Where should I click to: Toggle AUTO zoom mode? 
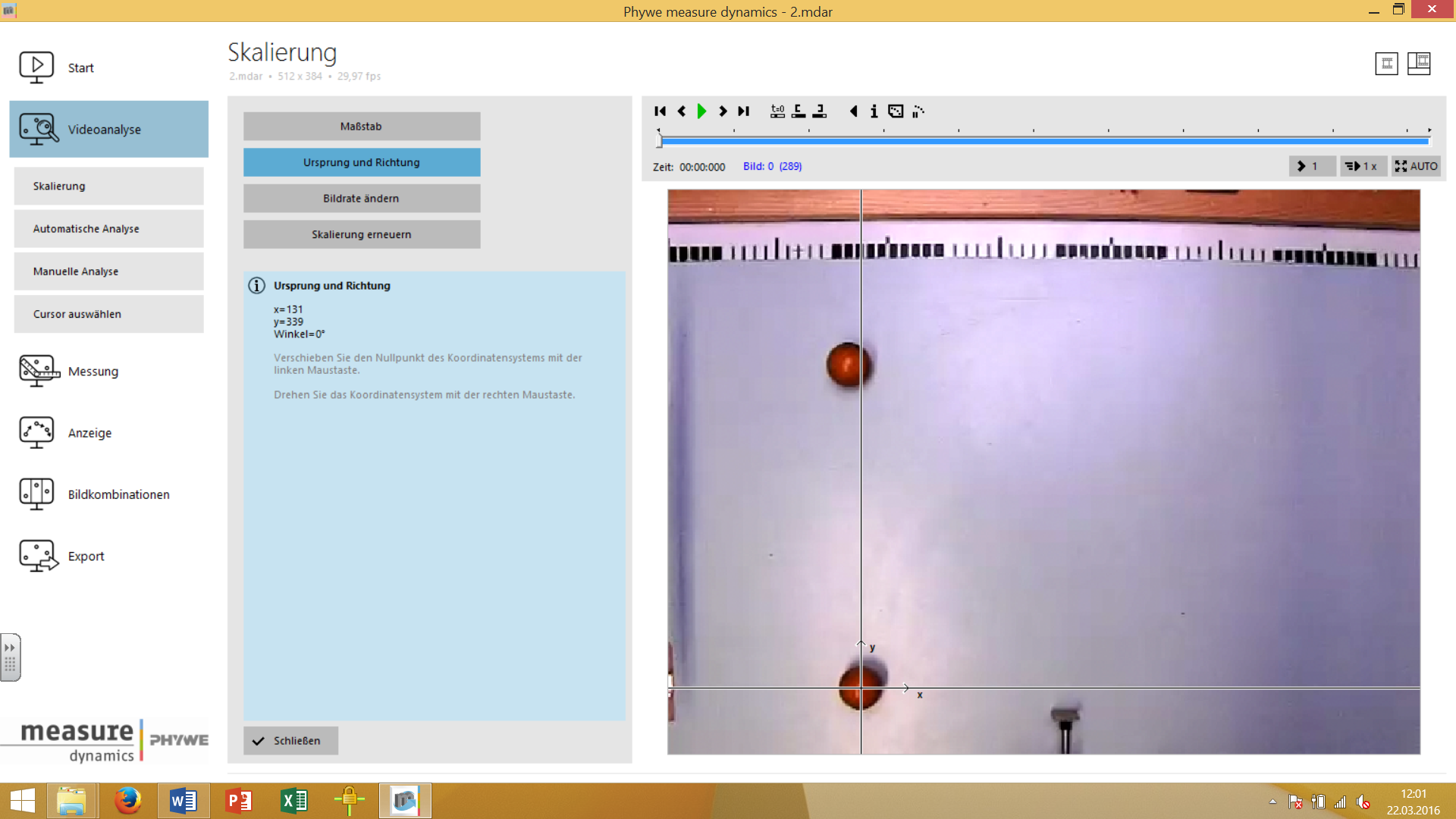click(1415, 166)
